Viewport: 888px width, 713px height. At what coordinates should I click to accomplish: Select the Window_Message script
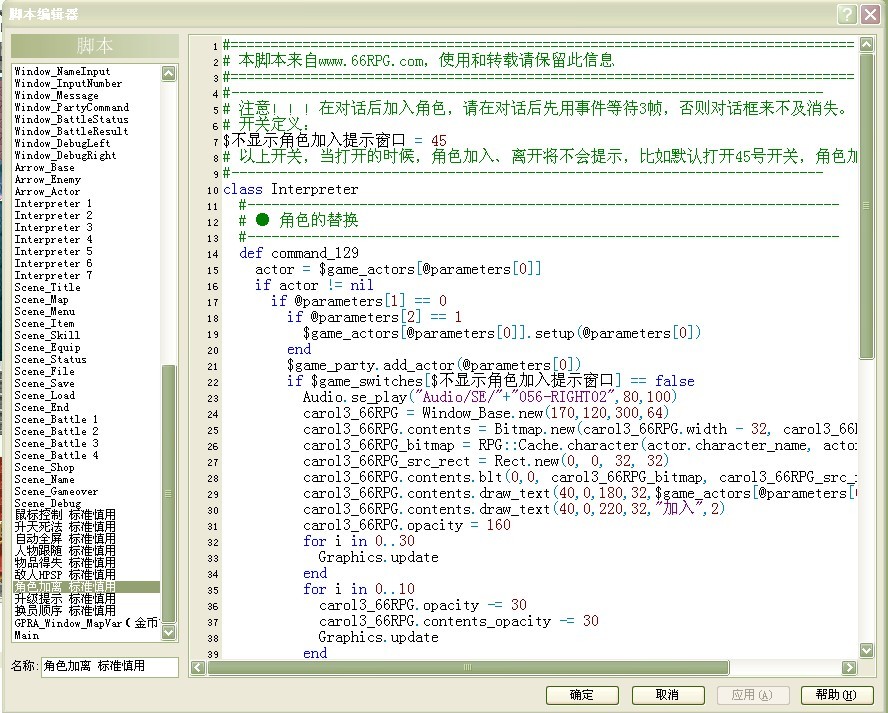click(56, 95)
